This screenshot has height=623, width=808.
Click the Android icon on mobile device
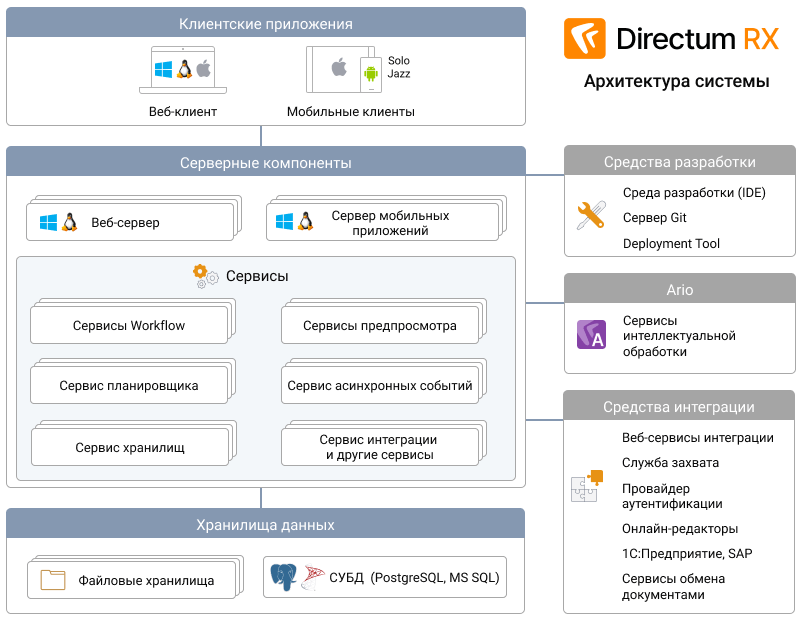click(x=371, y=74)
